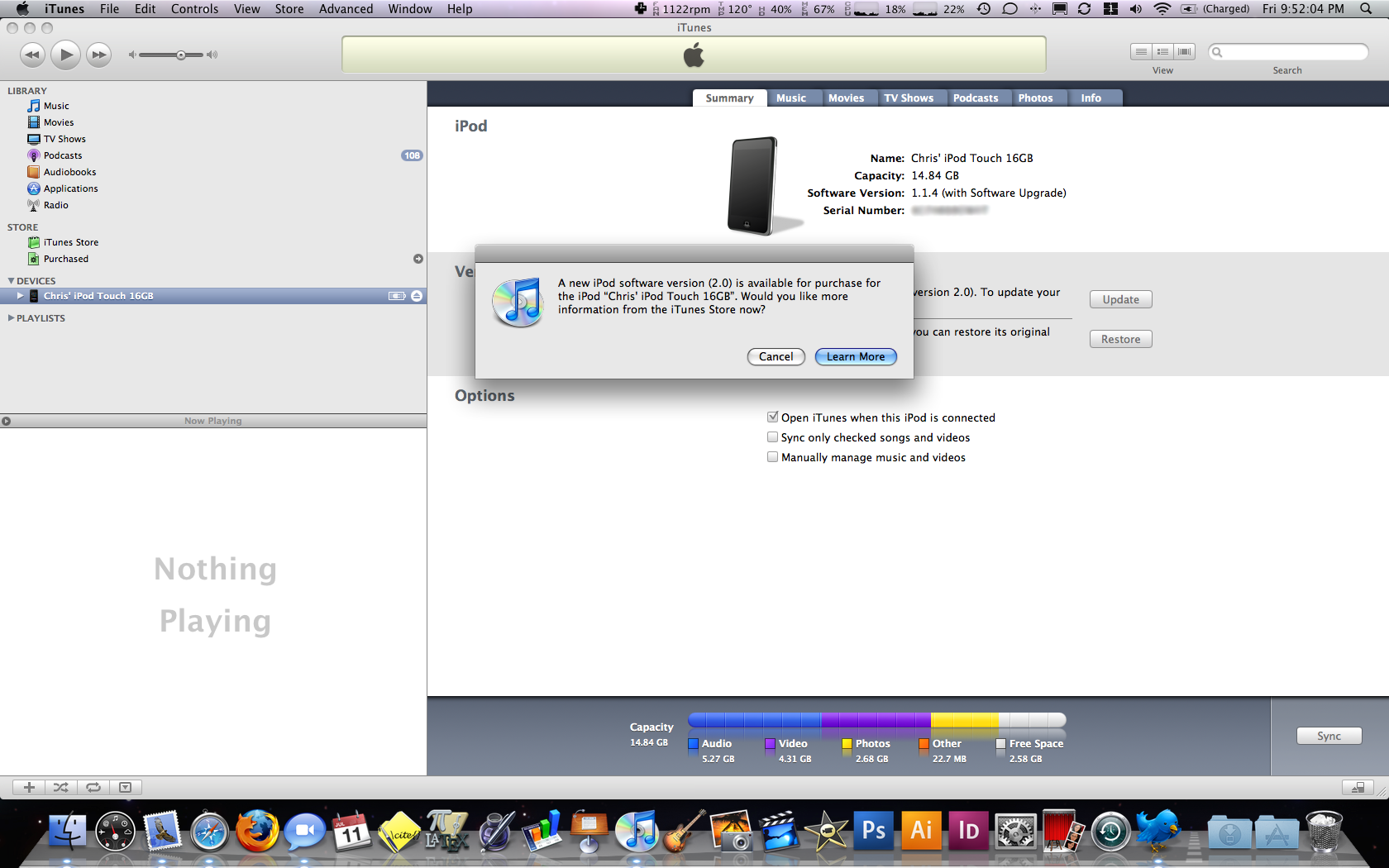Click the Audio color legend swatch
Screen dimensions: 1389x868
tap(694, 744)
